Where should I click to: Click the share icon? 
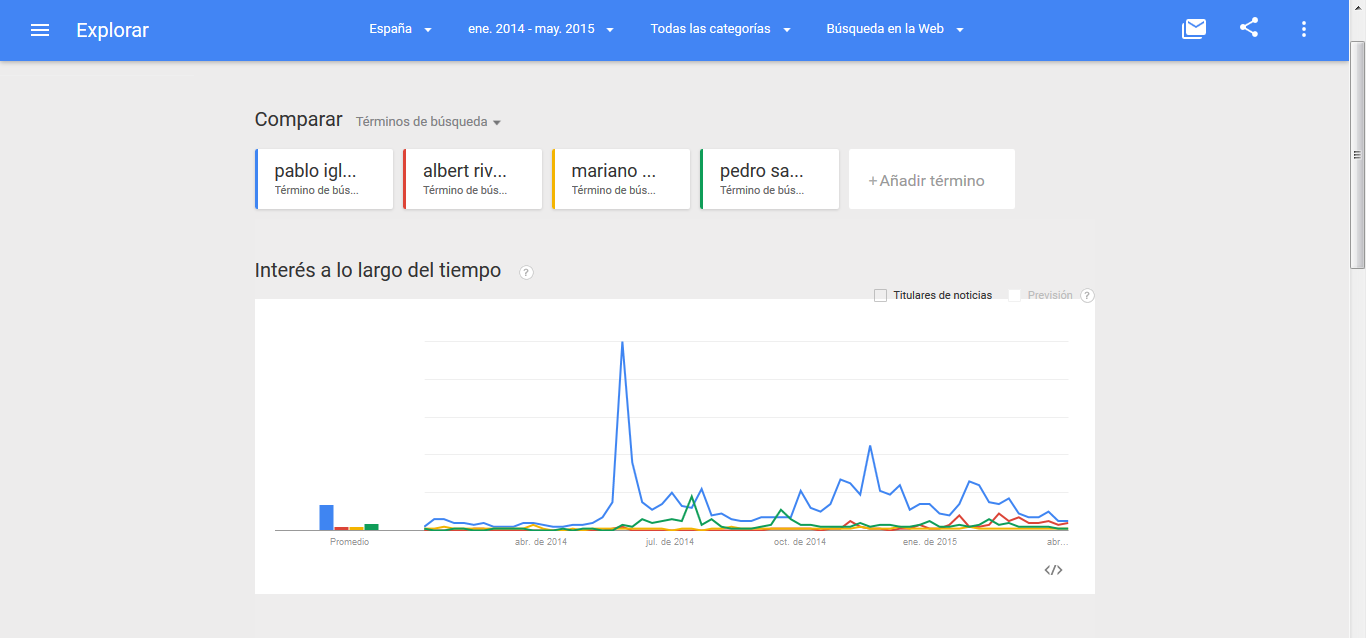pos(1249,28)
